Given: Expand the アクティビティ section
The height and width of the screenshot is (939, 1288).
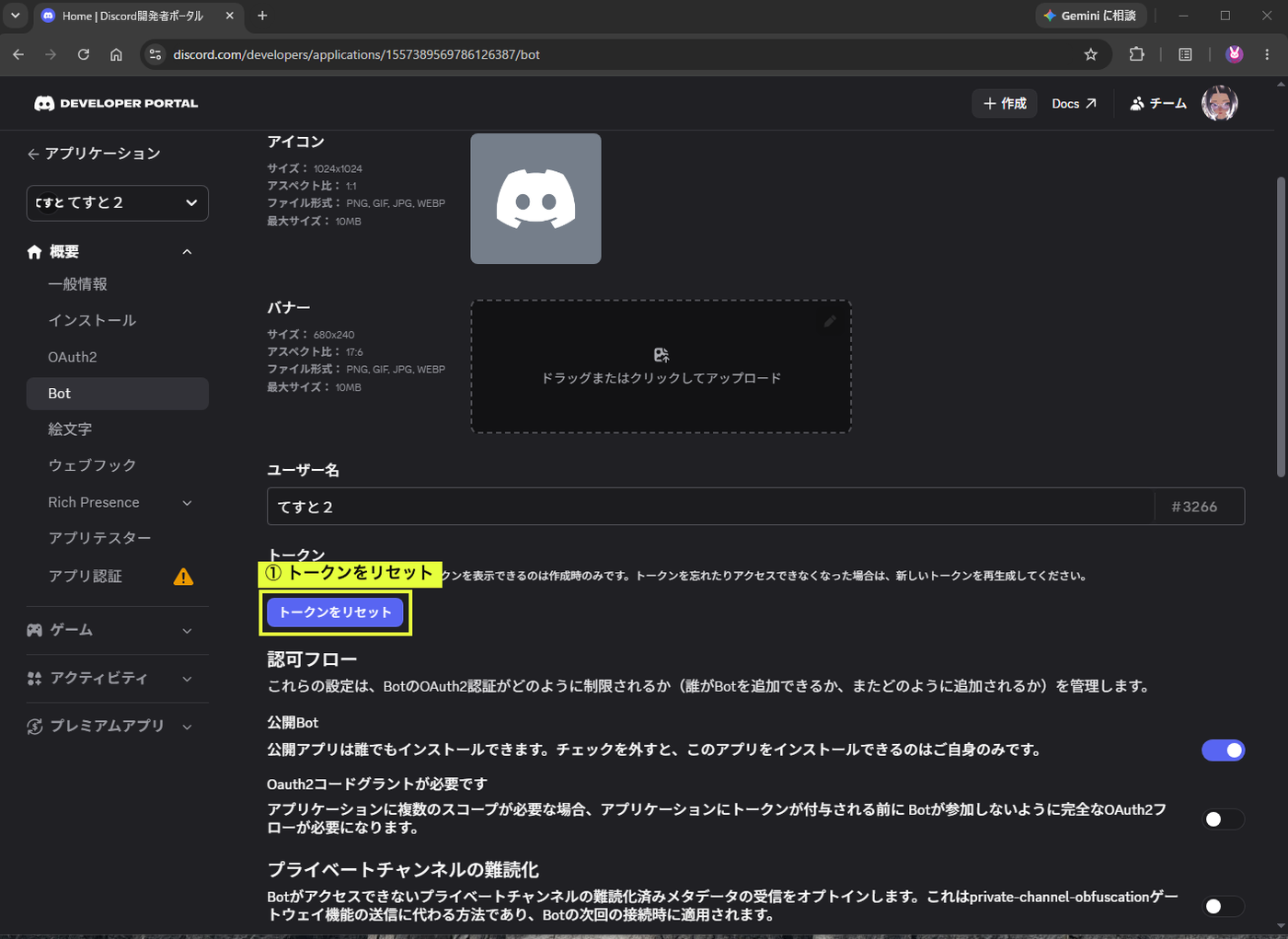Looking at the screenshot, I should 187,679.
